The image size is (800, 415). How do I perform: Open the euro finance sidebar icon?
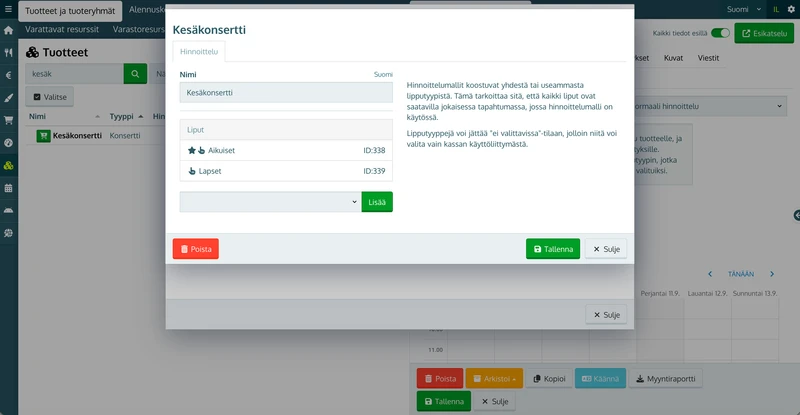point(9,75)
